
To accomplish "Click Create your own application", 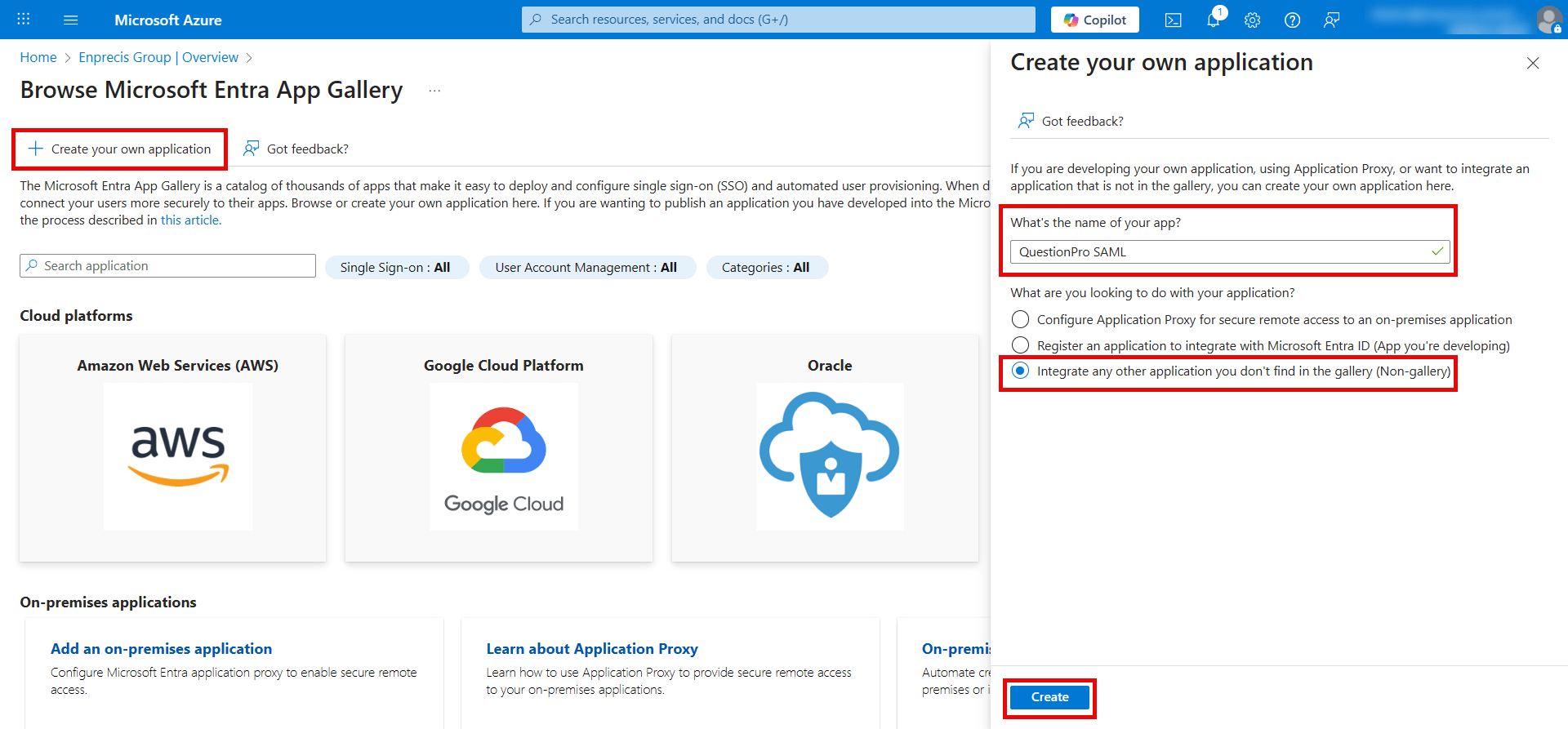I will click(120, 149).
